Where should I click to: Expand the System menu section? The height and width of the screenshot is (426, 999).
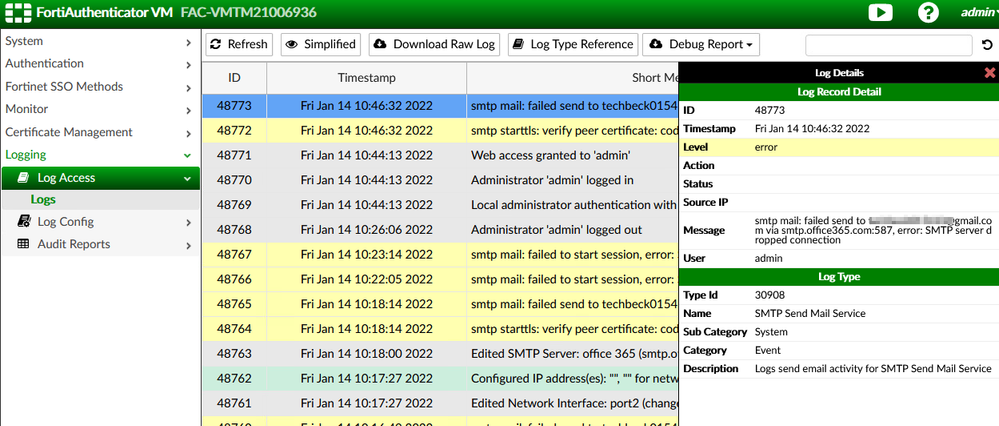[100, 41]
